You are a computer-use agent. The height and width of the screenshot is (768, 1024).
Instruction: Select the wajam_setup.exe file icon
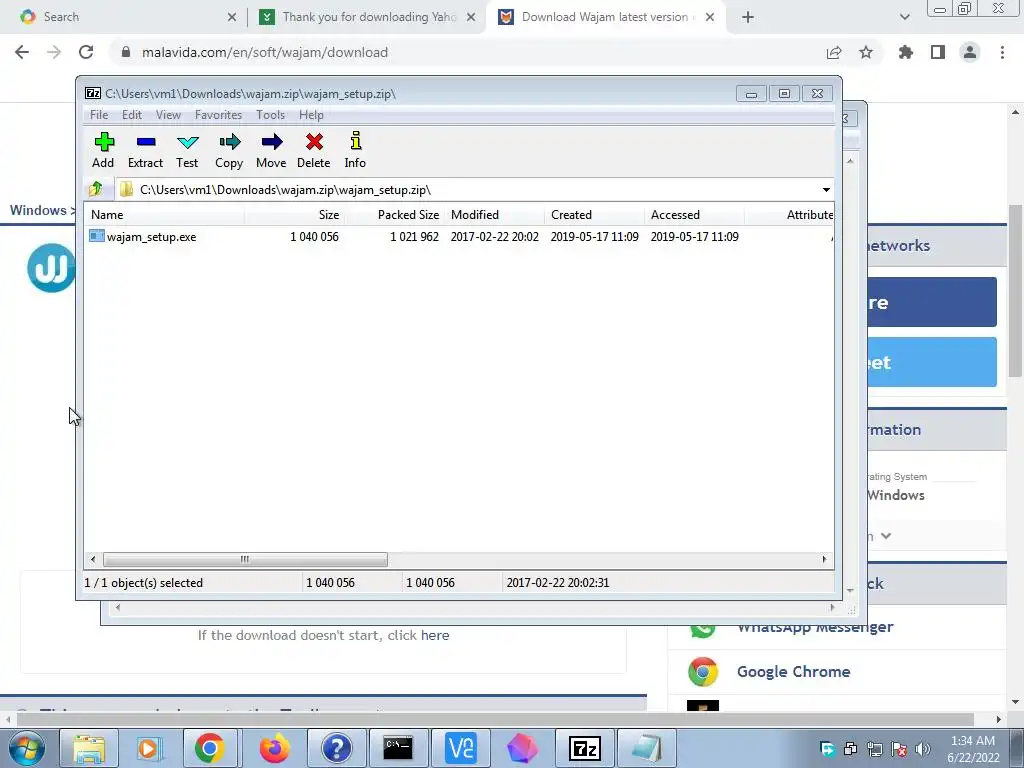(x=97, y=236)
